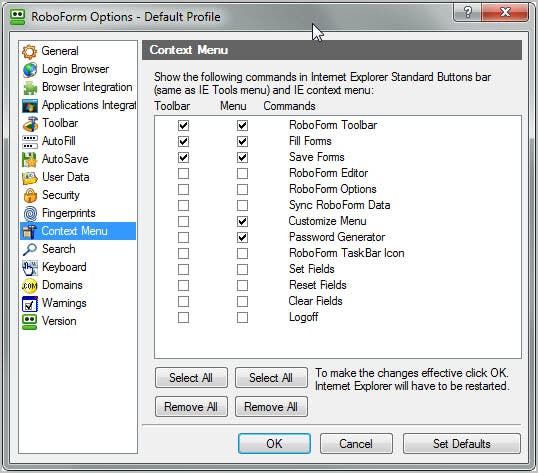Uncheck Menu box for RoboForm Toolbar
Screen dimensions: 538x473
tap(242, 126)
